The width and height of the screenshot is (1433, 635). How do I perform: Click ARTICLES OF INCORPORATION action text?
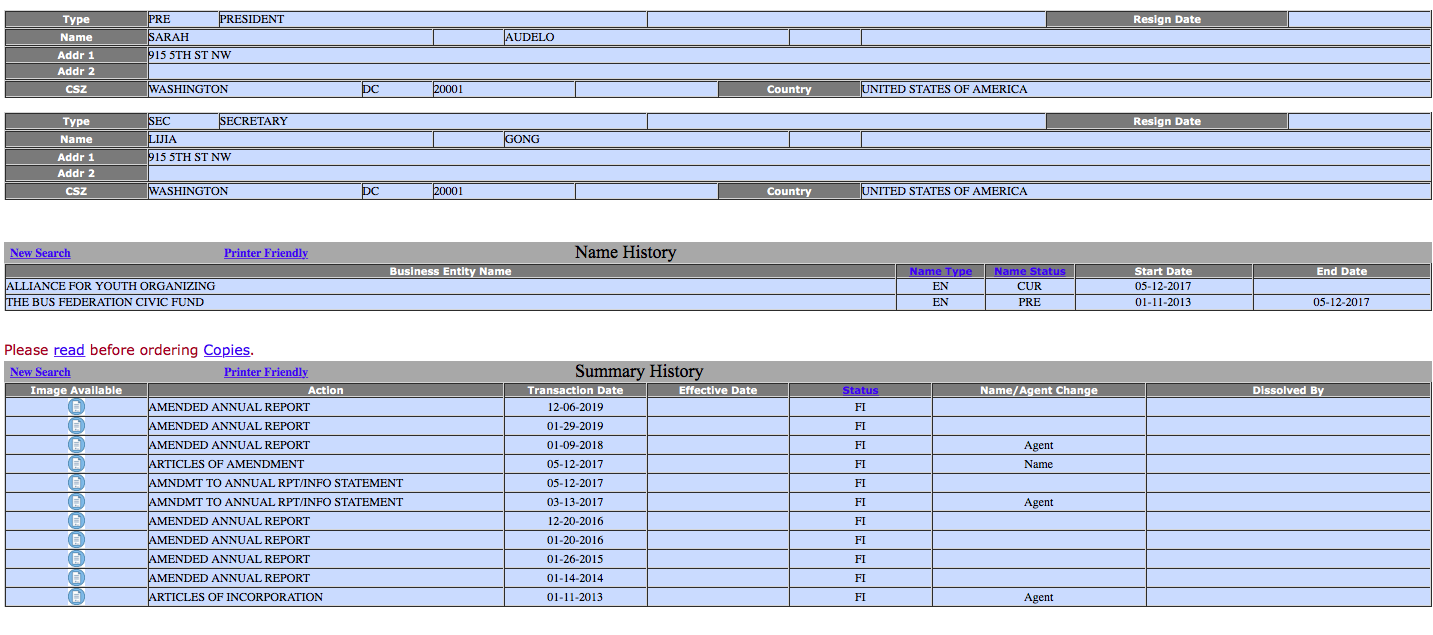tap(236, 597)
